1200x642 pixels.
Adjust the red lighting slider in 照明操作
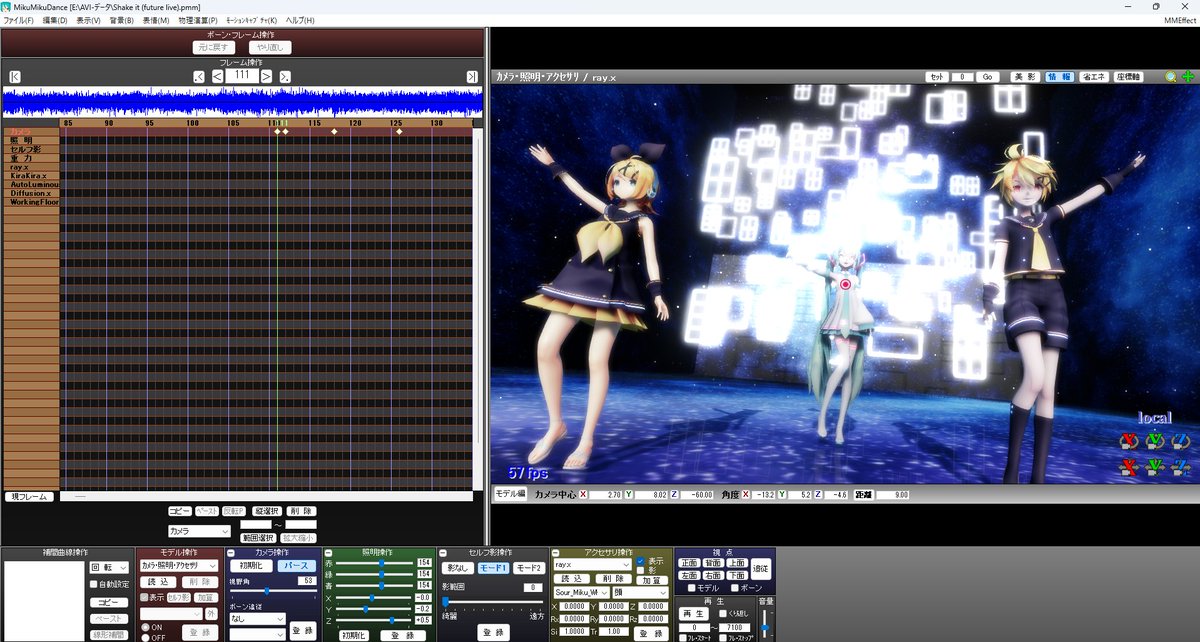tap(381, 561)
